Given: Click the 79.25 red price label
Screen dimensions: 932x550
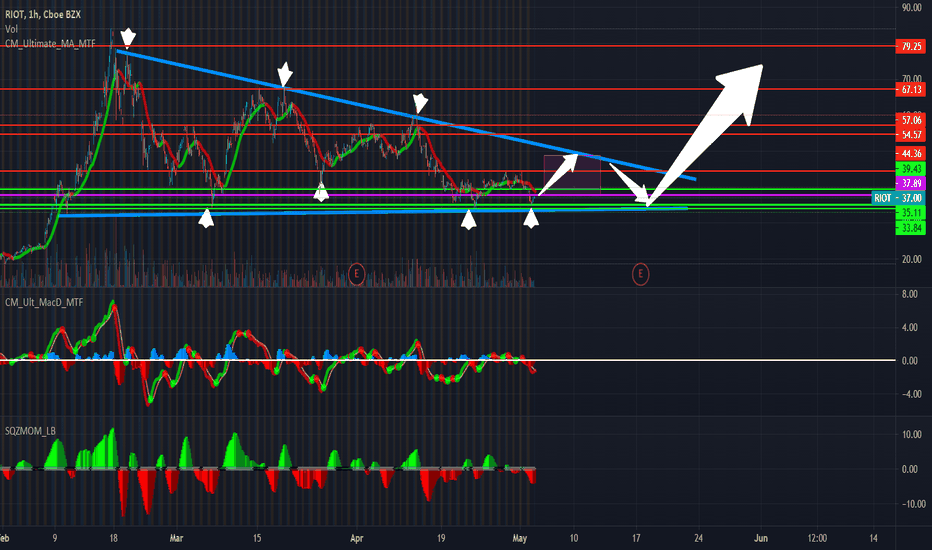Looking at the screenshot, I should (x=911, y=46).
